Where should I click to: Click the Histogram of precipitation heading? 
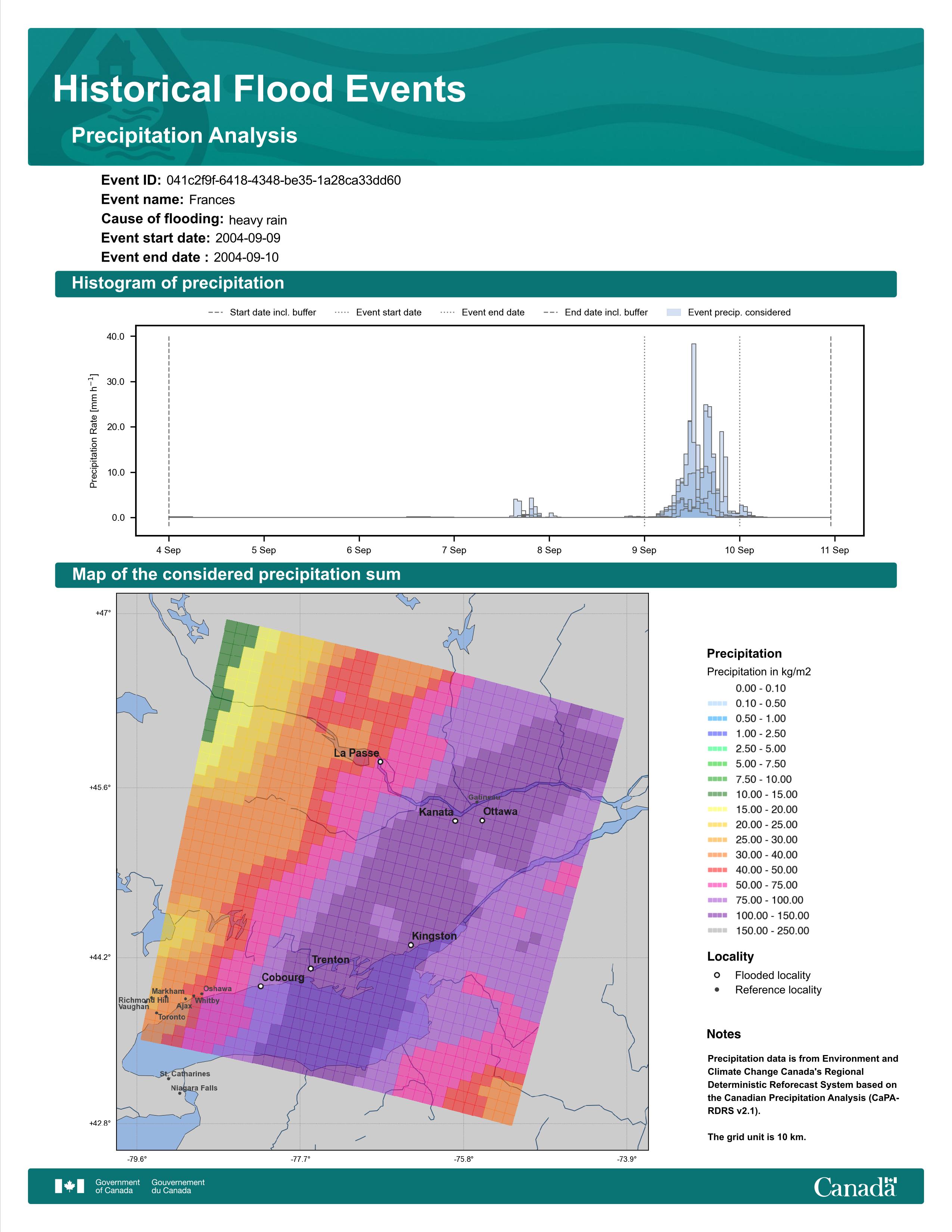[178, 283]
